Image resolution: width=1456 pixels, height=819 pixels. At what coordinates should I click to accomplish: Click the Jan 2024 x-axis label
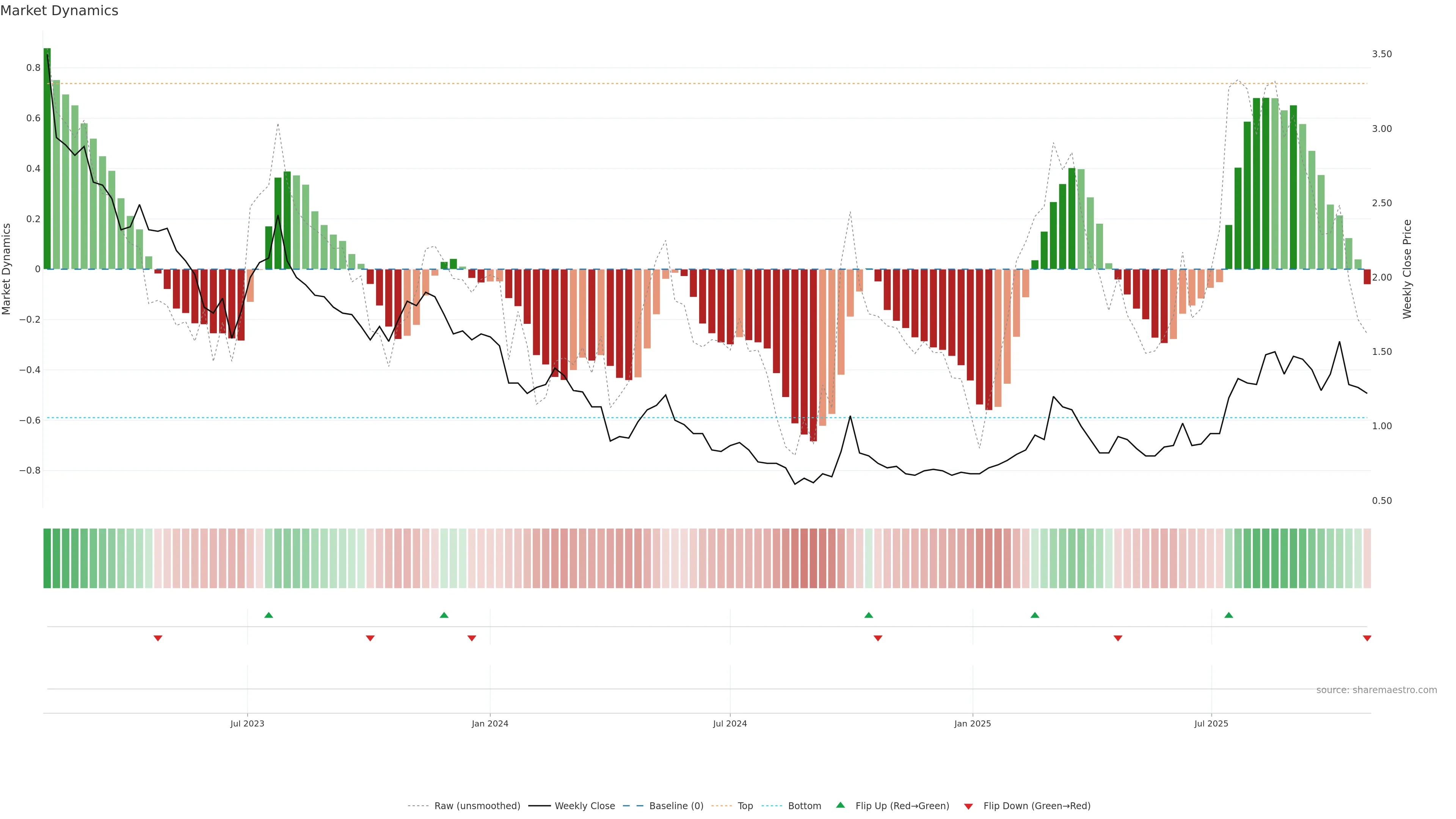tap(490, 723)
